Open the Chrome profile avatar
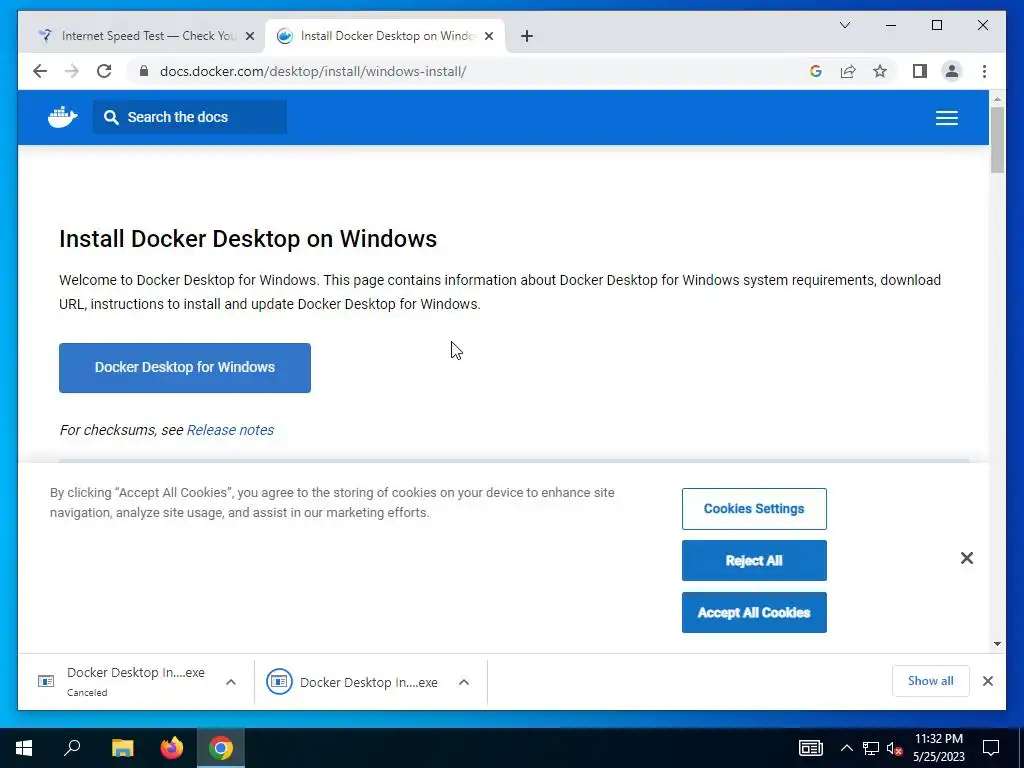 tap(952, 71)
